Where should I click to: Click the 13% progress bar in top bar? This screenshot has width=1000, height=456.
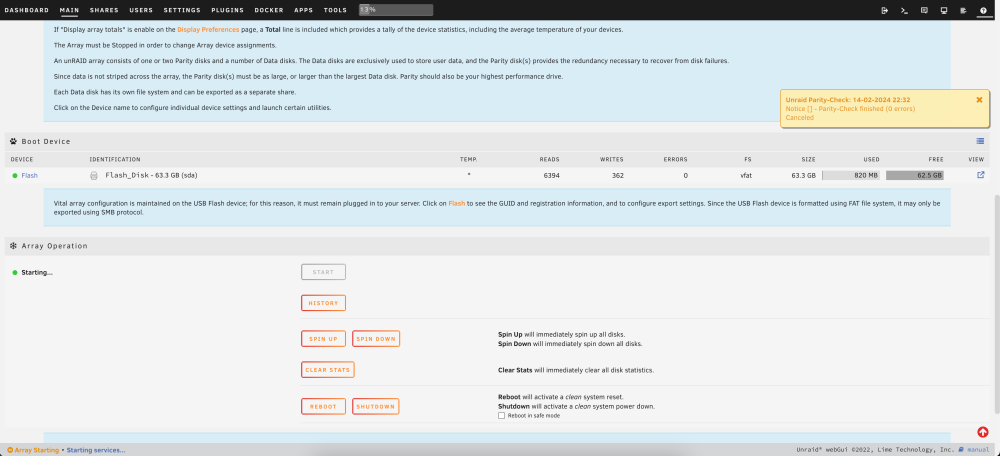[x=396, y=10]
